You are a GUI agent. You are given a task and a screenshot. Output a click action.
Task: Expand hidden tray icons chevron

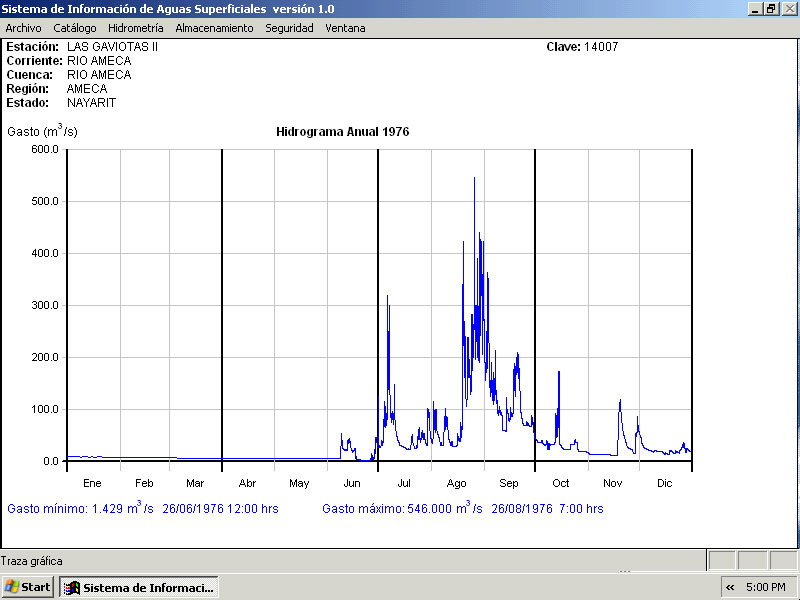pyautogui.click(x=730, y=587)
